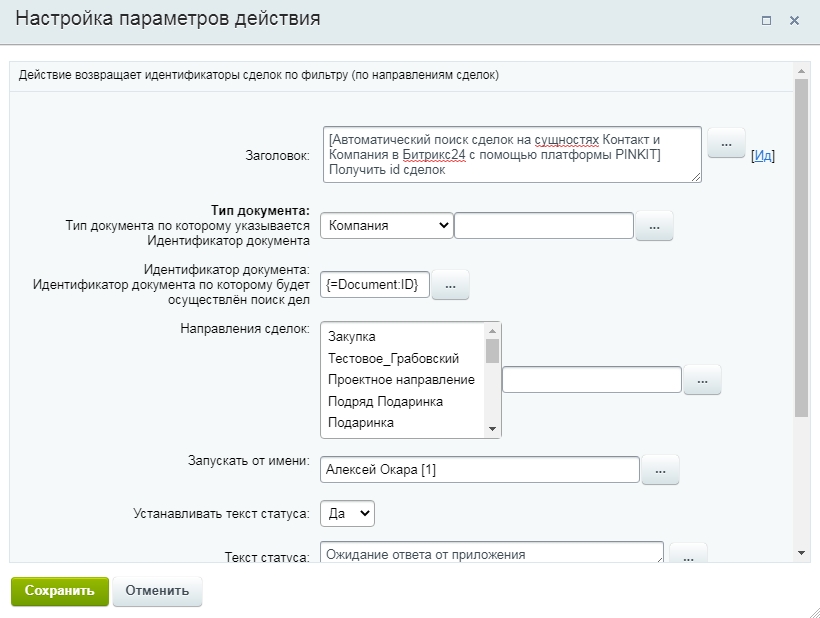
Task: Click the Document:ID input field
Action: tap(375, 284)
